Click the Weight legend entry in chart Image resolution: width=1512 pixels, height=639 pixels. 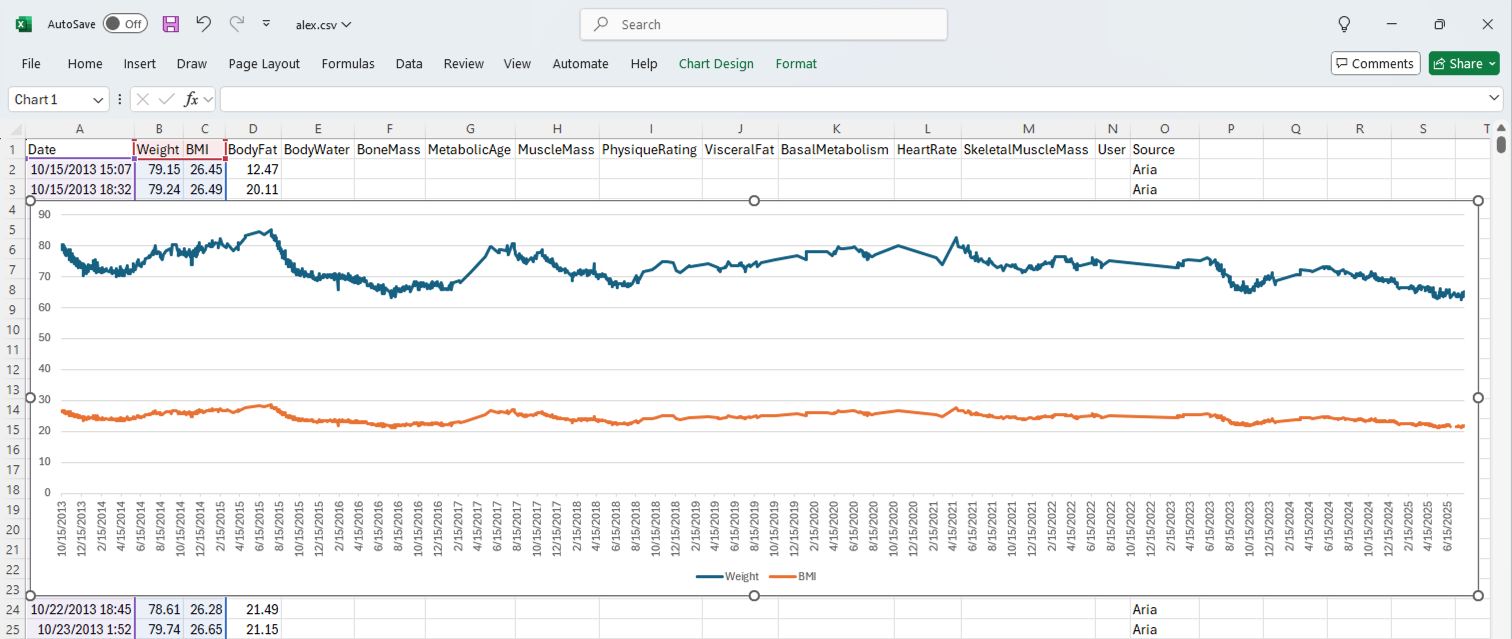point(729,577)
